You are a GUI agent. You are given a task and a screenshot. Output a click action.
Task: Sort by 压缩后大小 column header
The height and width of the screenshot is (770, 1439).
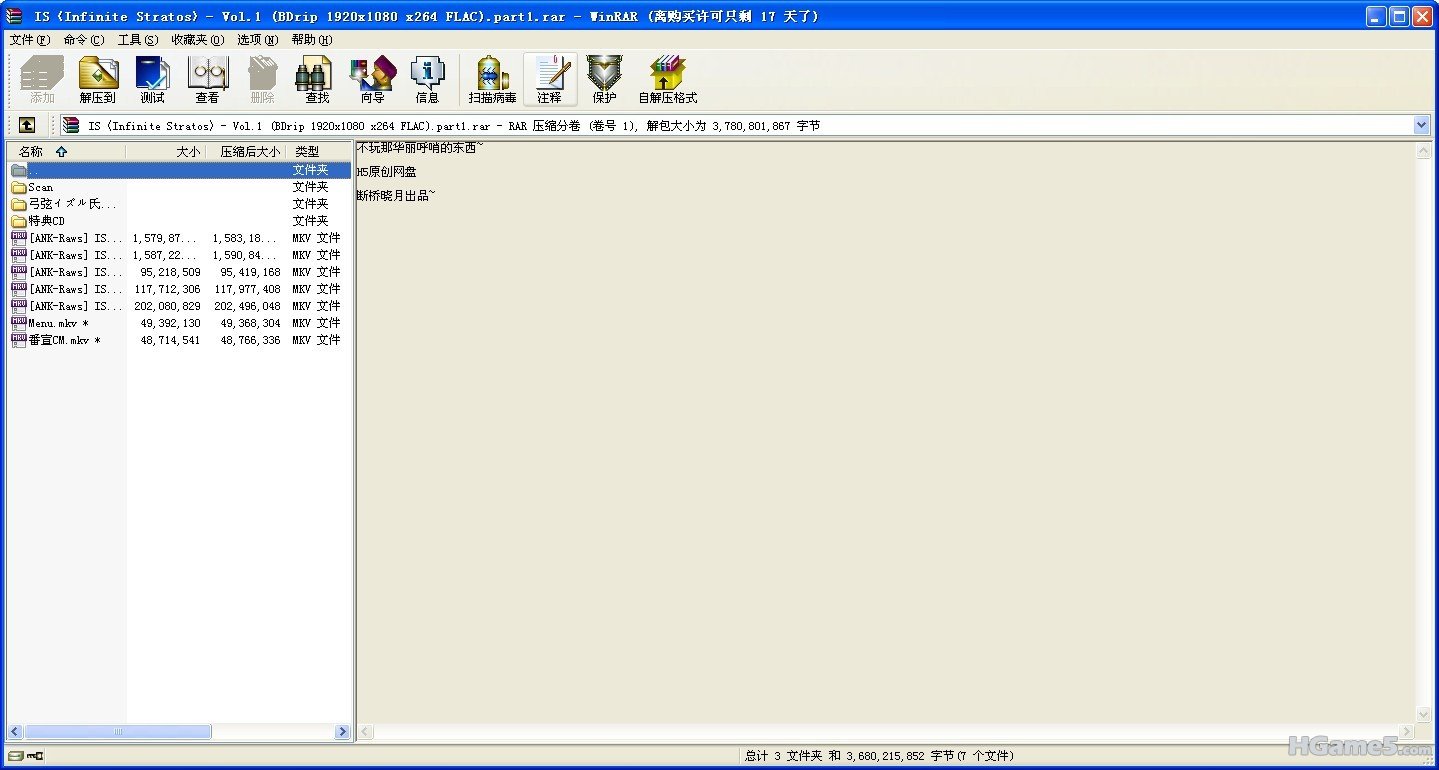[249, 152]
